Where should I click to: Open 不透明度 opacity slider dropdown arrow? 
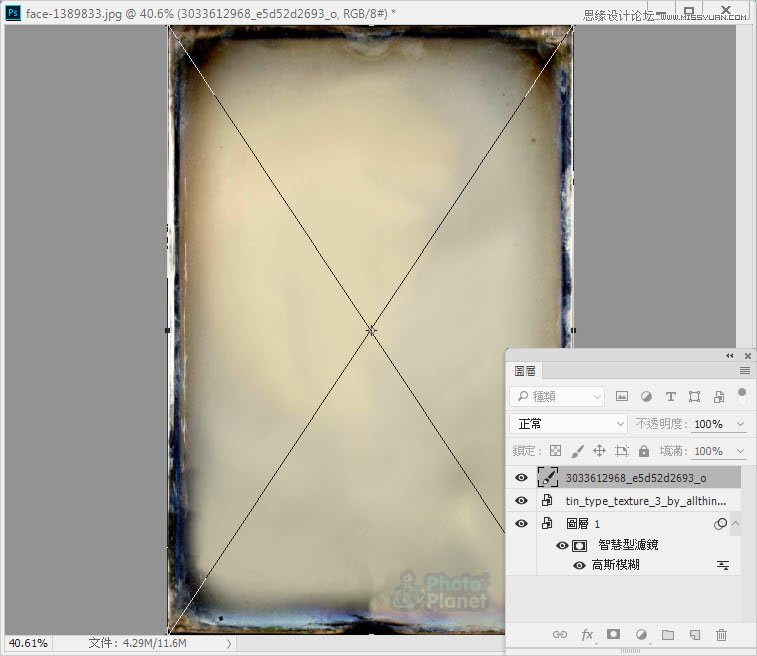tap(741, 424)
